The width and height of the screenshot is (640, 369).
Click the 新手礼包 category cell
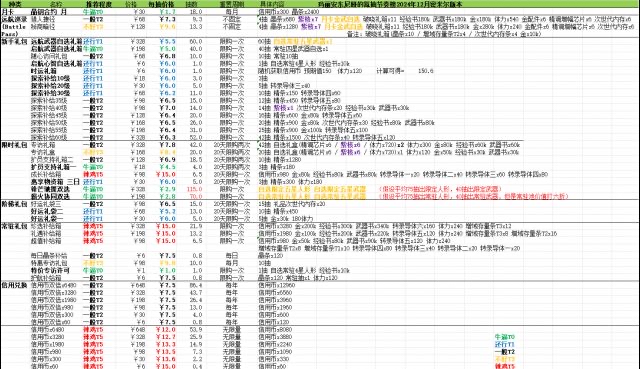14,42
